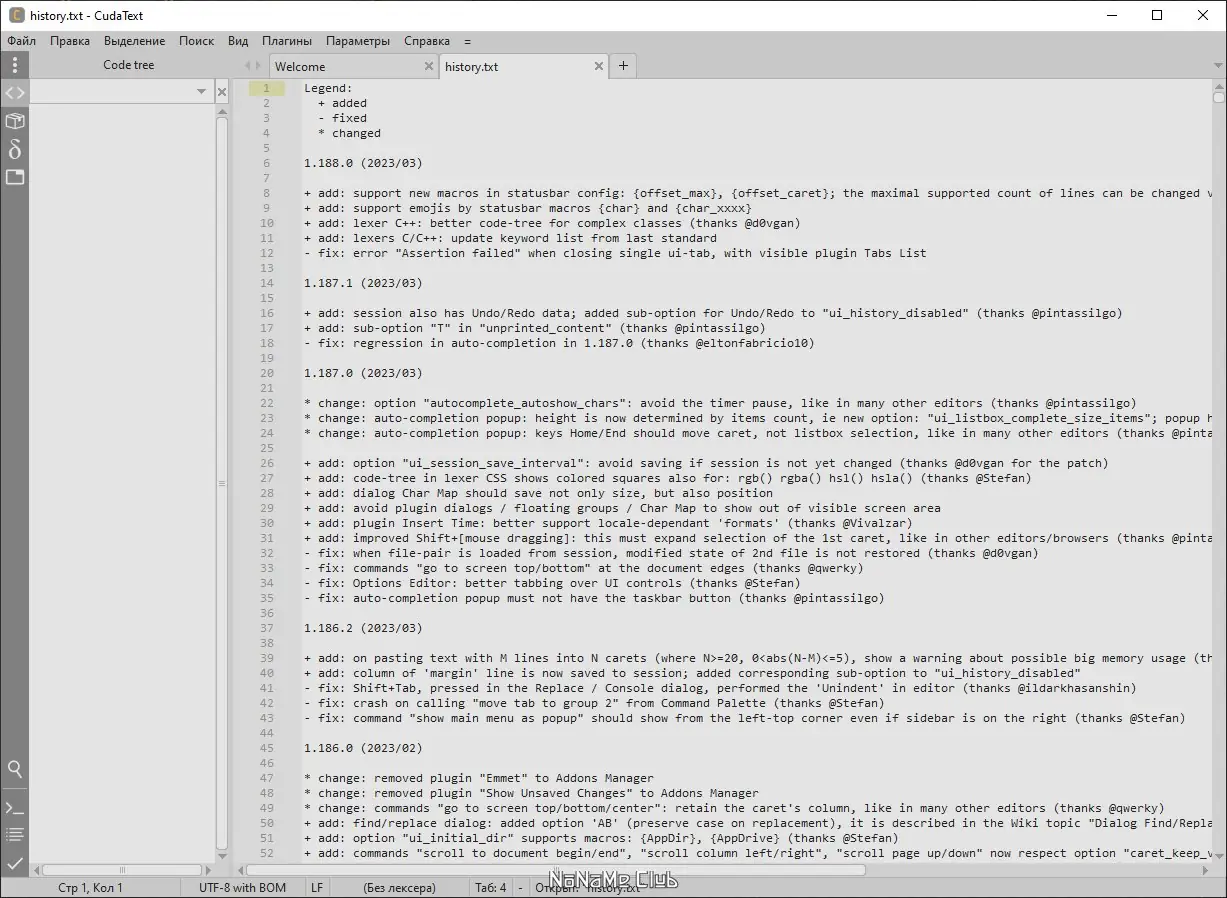Click the '- fixed' legend line

click(342, 118)
